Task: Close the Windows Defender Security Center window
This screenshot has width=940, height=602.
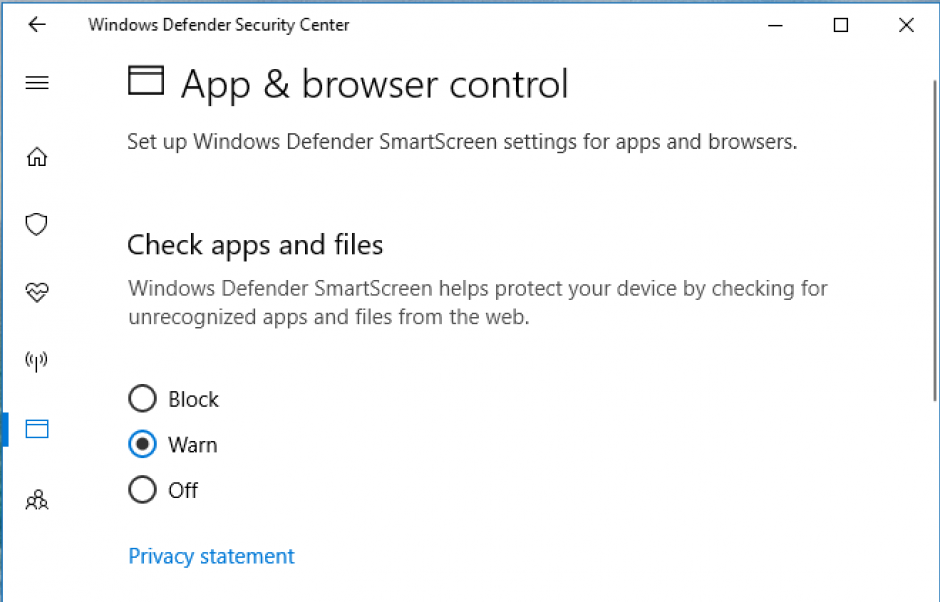Action: (x=906, y=25)
